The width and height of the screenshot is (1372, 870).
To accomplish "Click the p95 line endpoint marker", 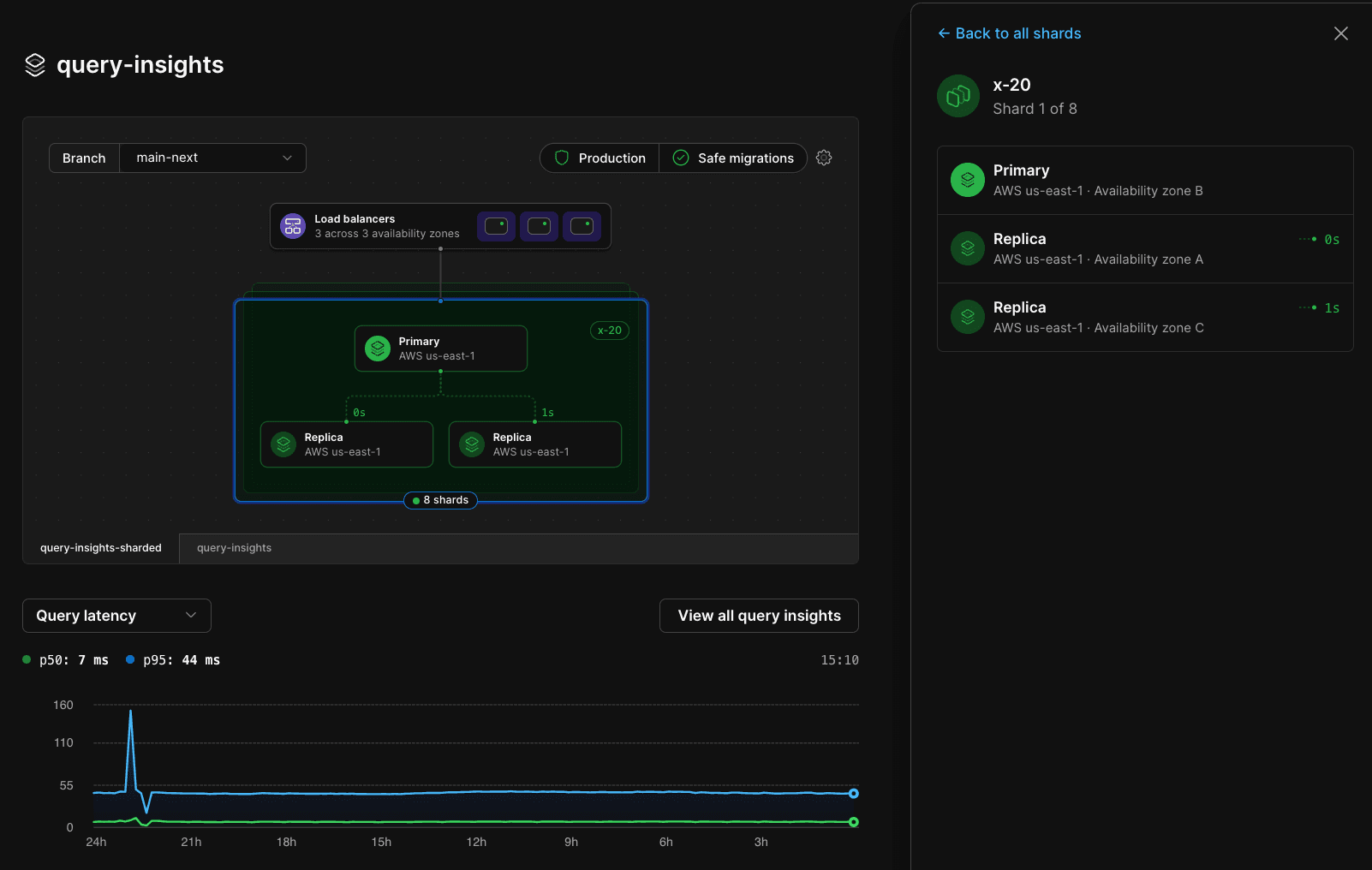I will [854, 794].
